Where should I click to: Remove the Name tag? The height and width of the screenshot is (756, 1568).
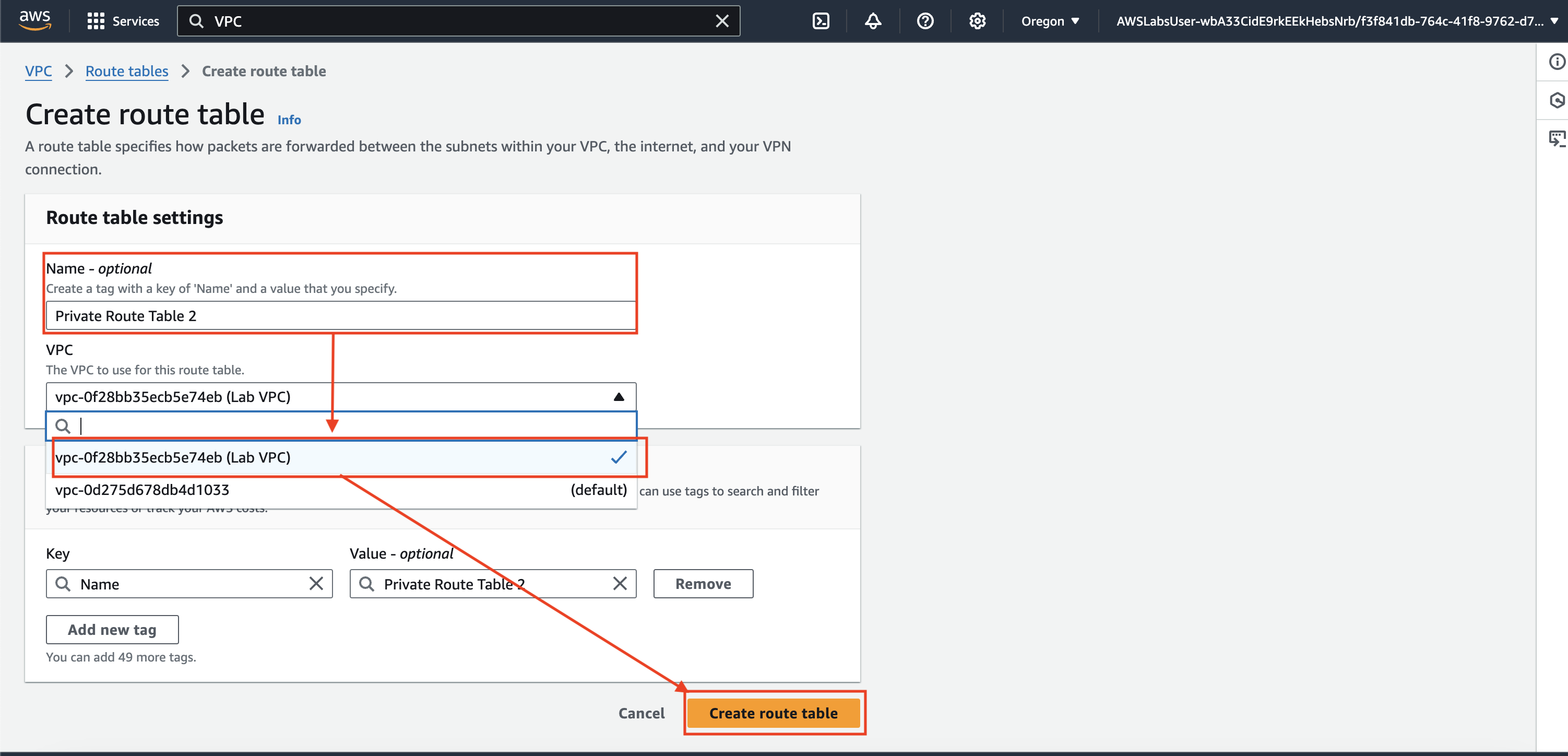pos(703,584)
